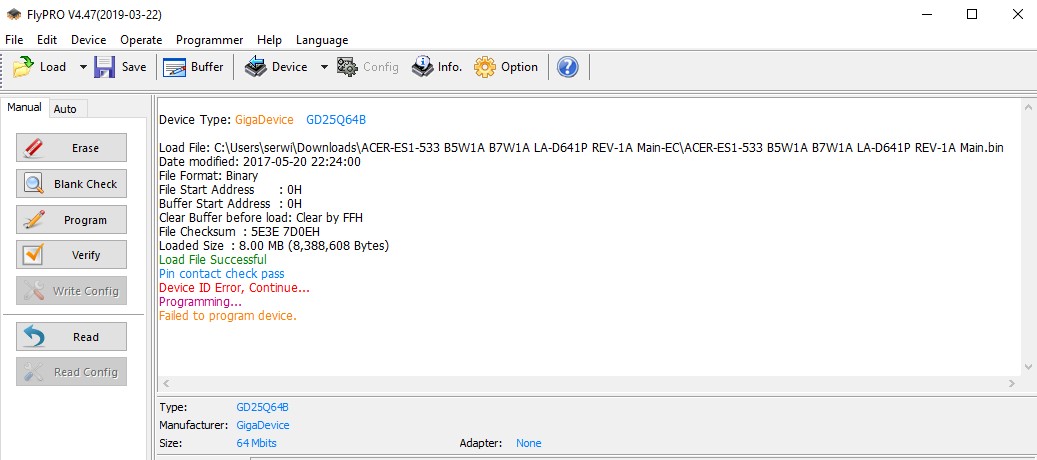This screenshot has height=460, width=1037.
Task: Open the Help menu
Action: 269,40
